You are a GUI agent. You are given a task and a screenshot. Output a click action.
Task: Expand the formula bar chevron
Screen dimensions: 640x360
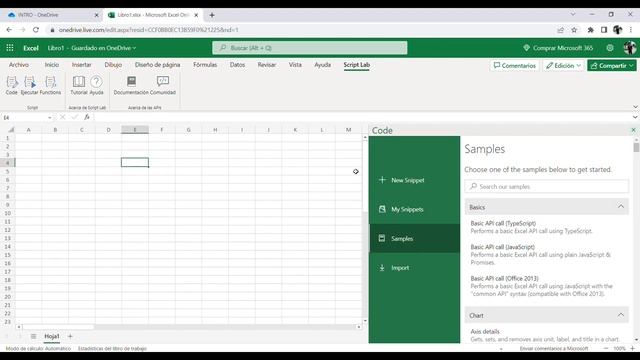[x=635, y=117]
